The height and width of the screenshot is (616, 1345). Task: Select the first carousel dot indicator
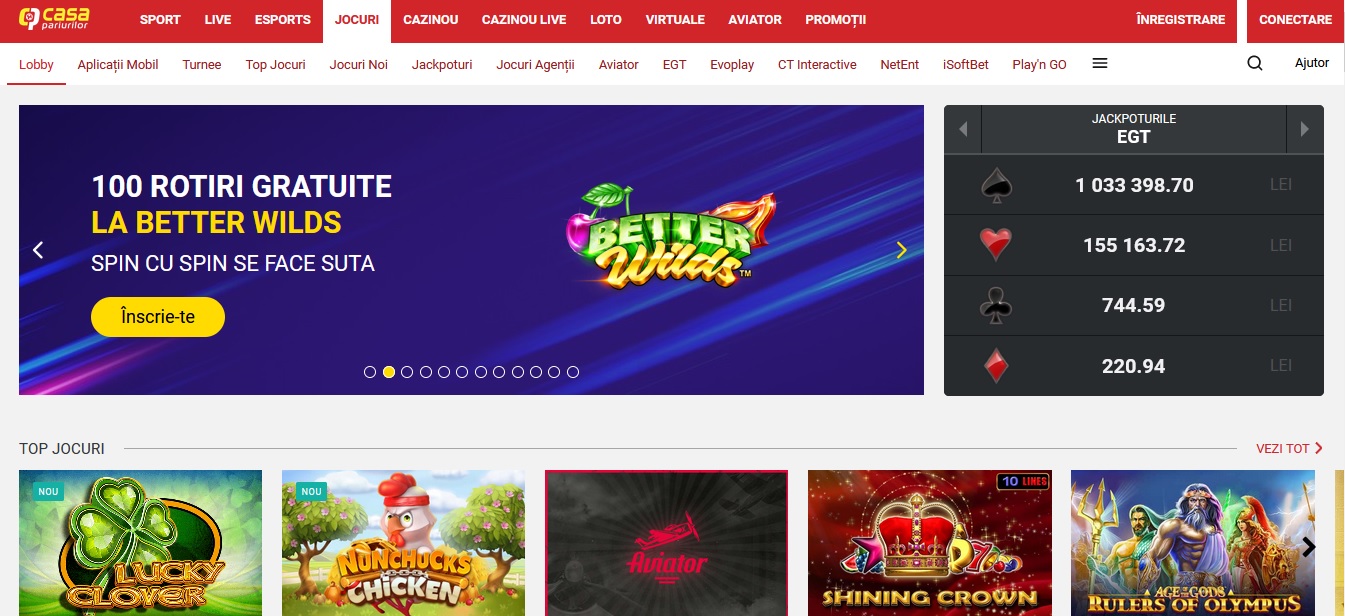click(370, 372)
